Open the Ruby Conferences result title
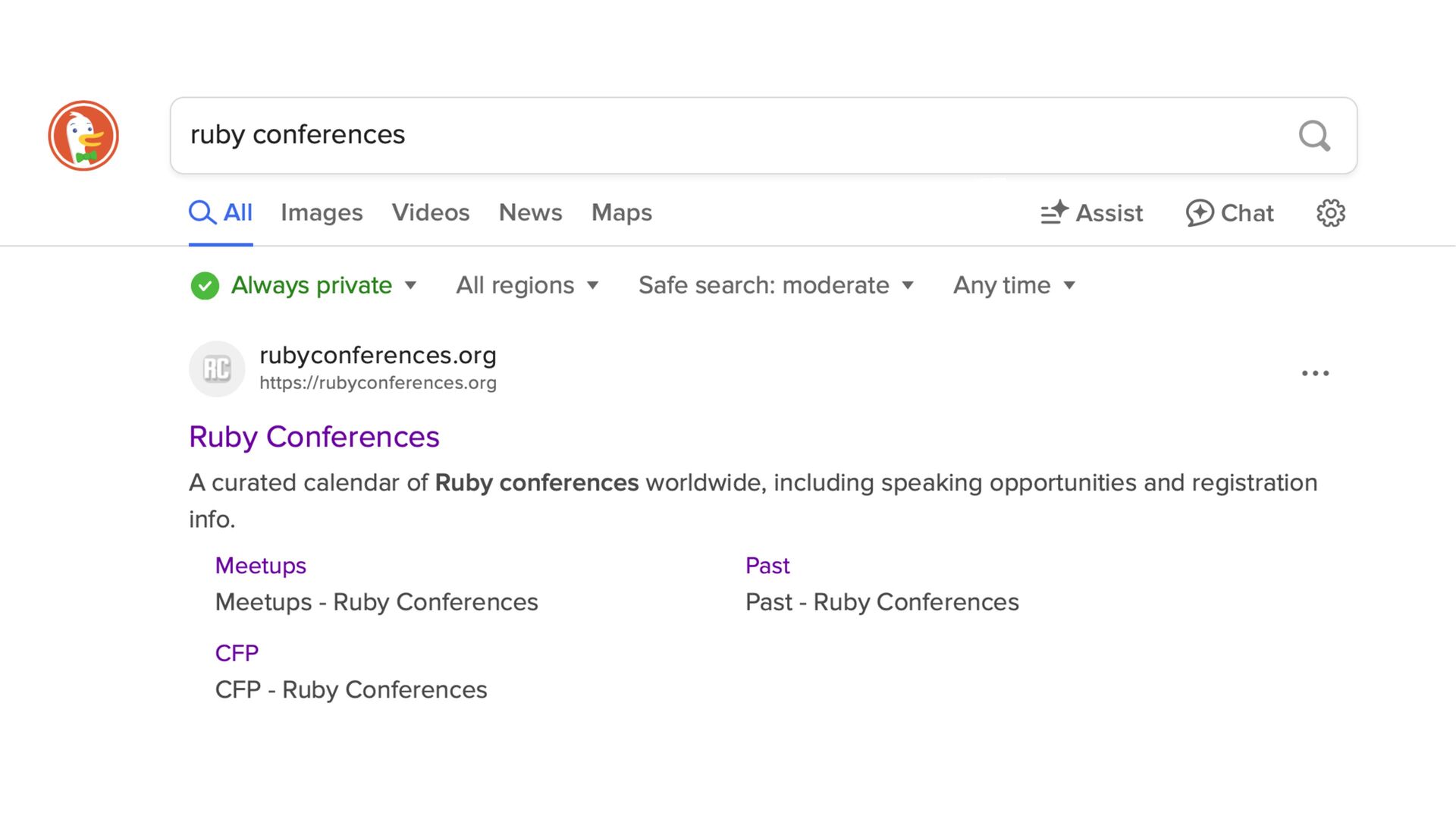 click(x=314, y=437)
